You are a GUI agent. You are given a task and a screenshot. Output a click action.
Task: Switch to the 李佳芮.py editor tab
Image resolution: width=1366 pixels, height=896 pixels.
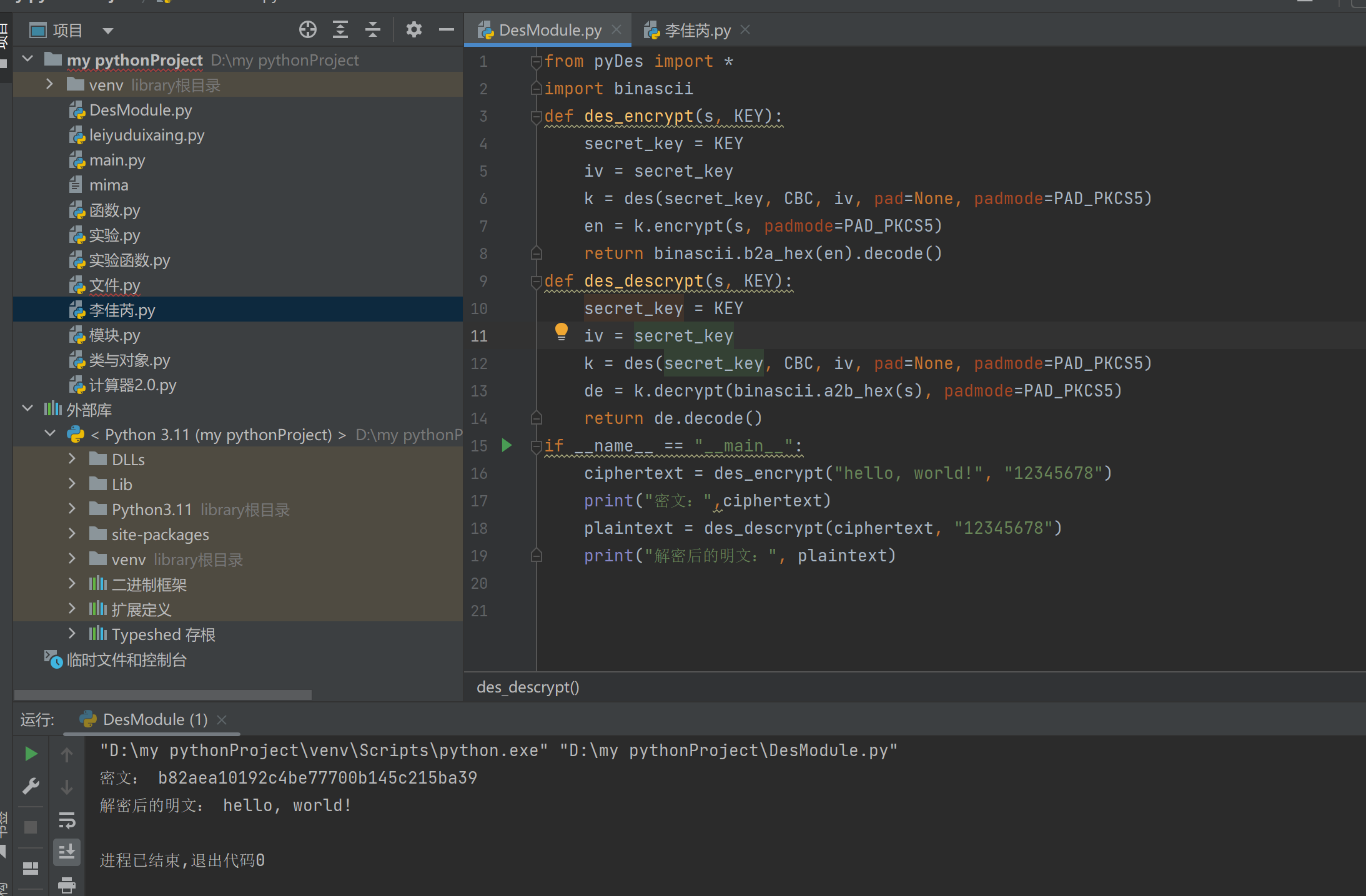coord(696,31)
